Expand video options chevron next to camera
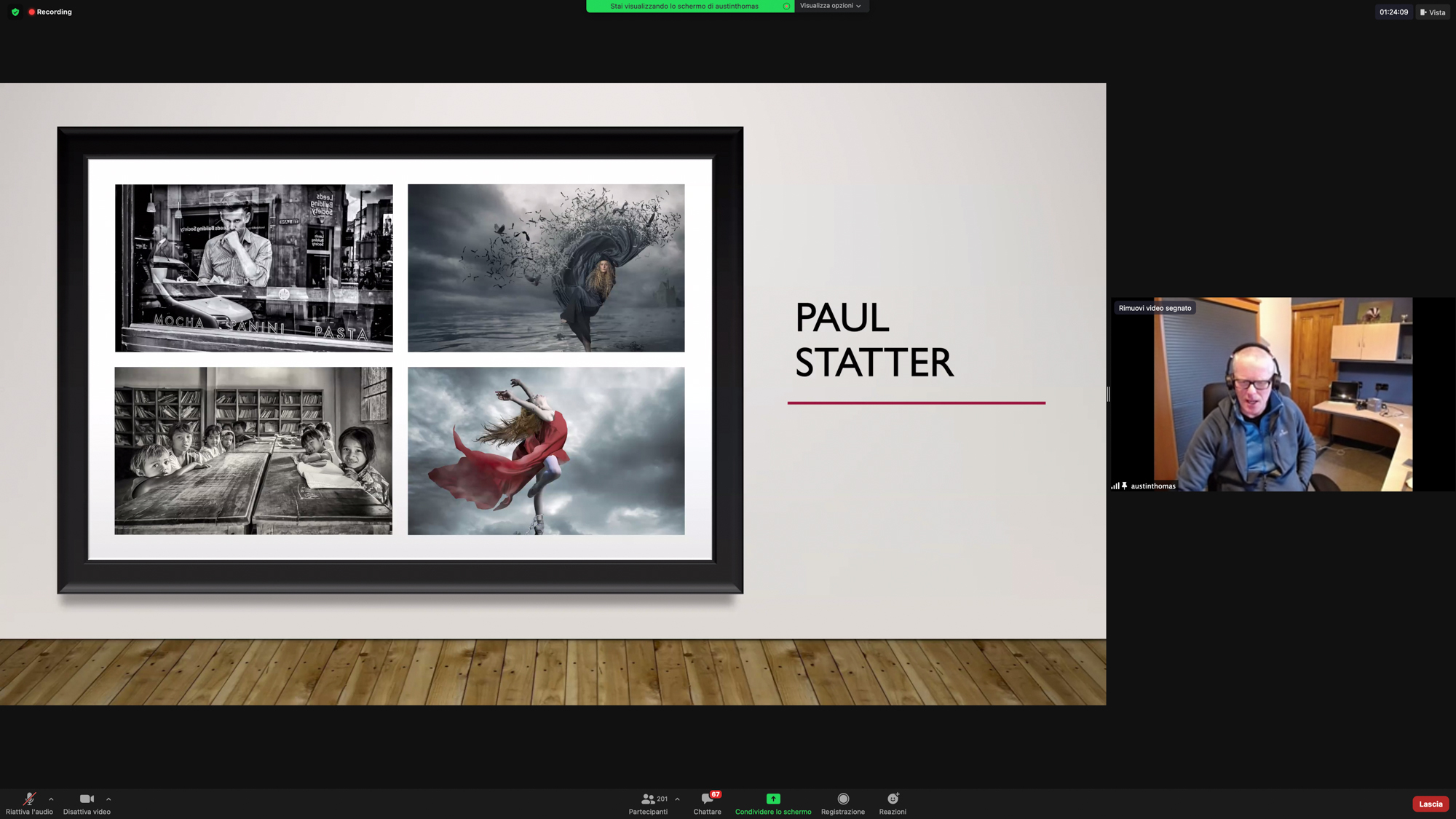 click(108, 799)
